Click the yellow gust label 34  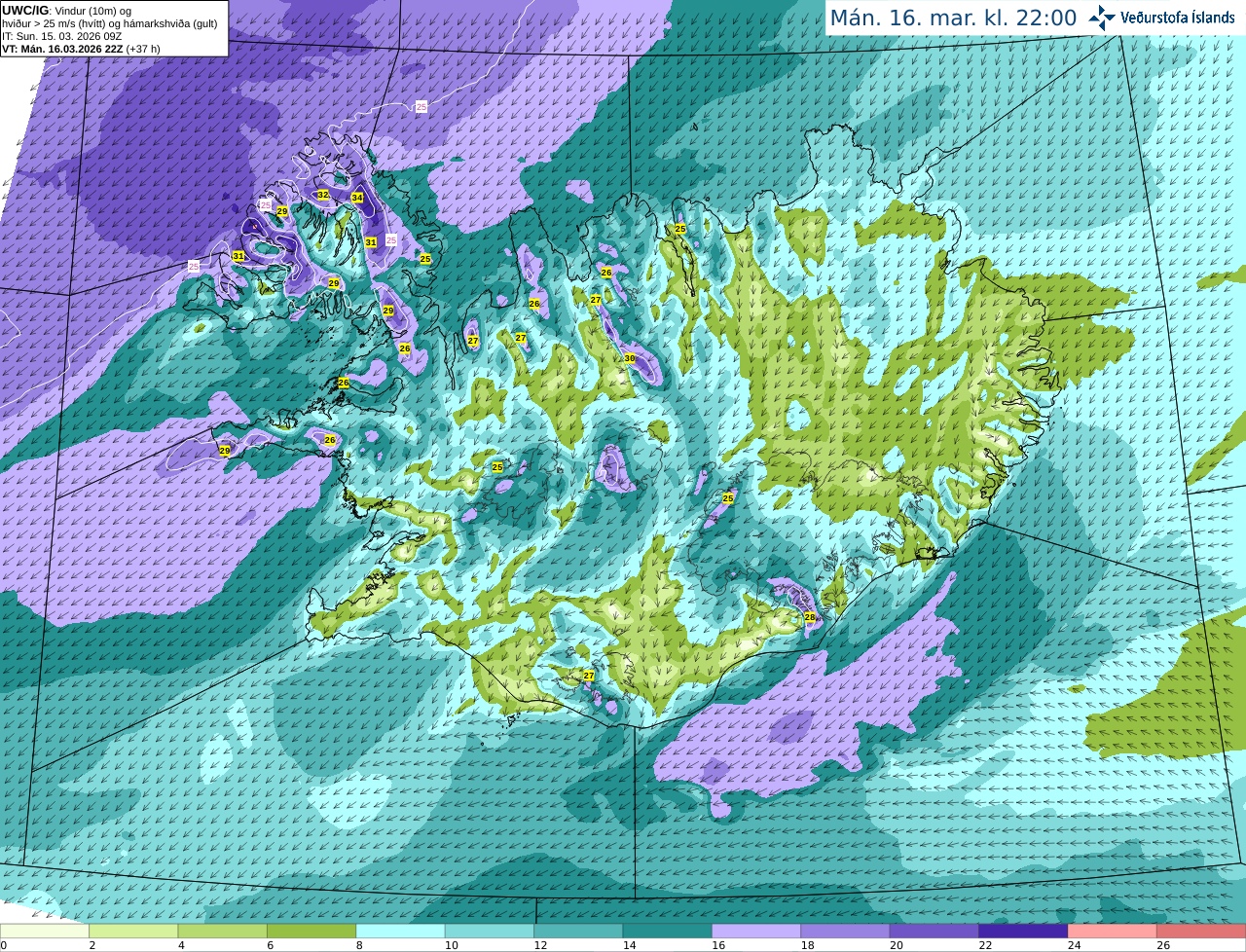click(357, 198)
